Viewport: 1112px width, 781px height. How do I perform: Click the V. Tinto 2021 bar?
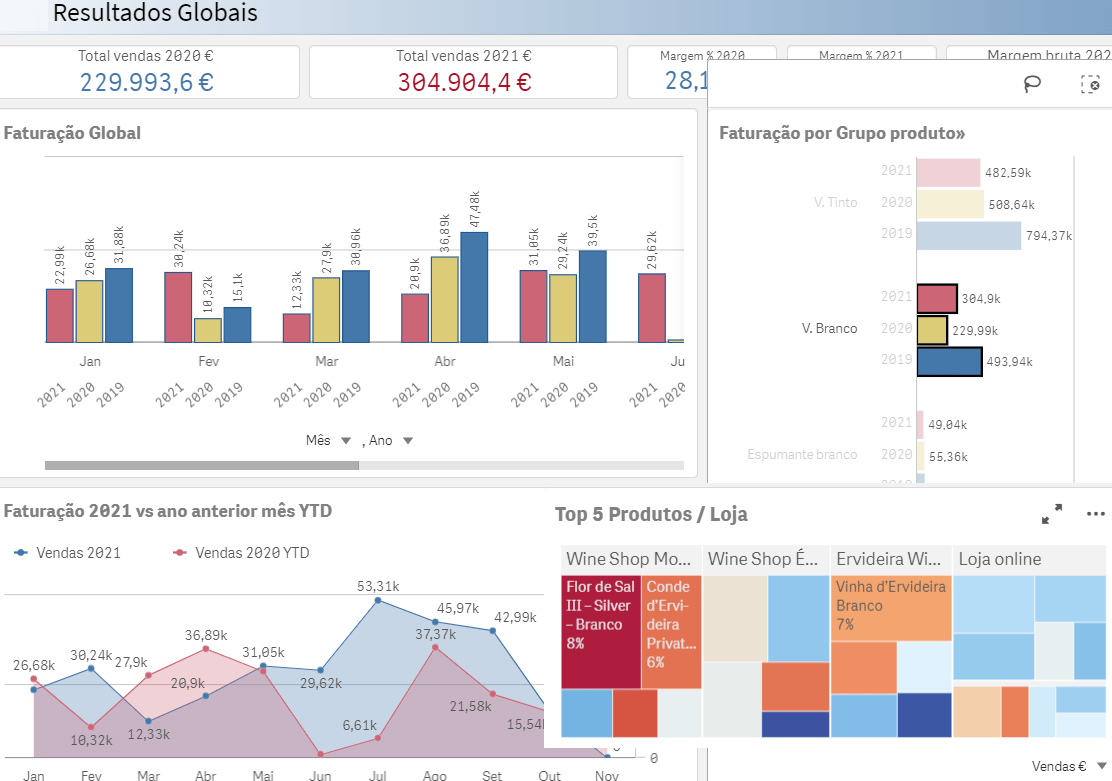948,173
